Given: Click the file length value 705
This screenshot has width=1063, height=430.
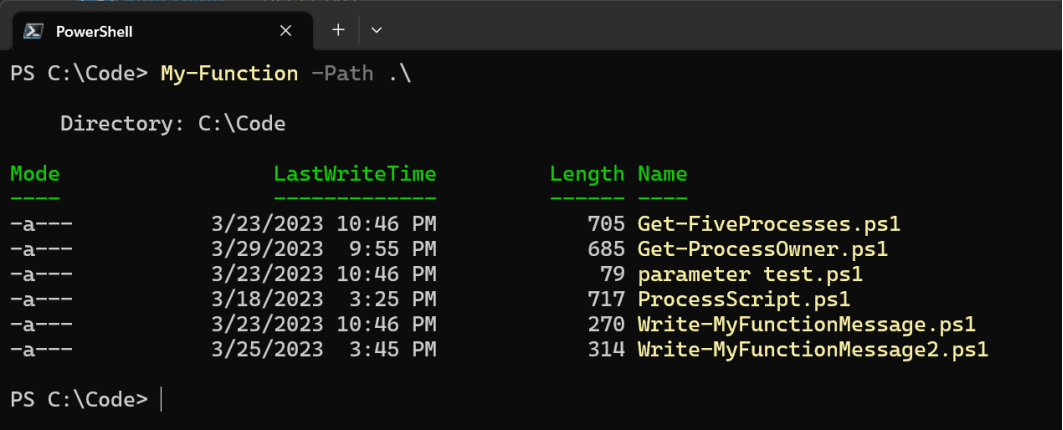Looking at the screenshot, I should click(x=606, y=224).
